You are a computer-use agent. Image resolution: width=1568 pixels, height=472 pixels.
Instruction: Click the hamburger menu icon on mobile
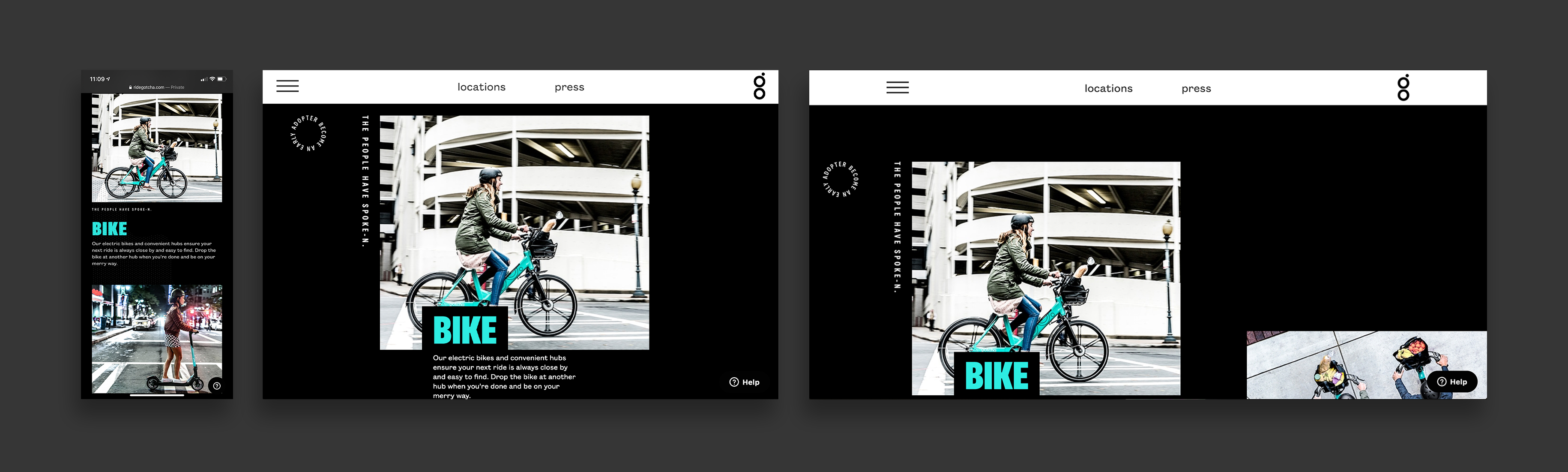coord(290,87)
